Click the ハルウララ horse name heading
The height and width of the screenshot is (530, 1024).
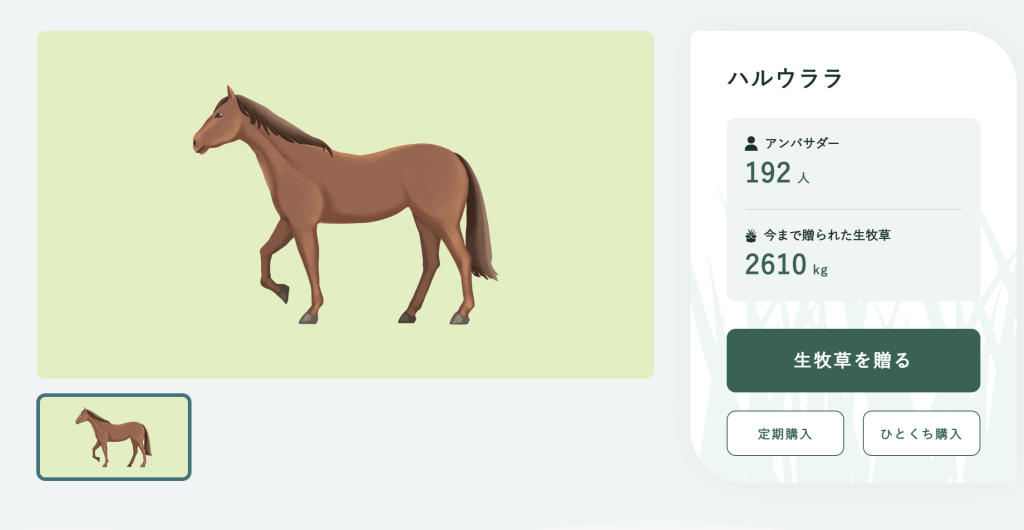click(785, 78)
